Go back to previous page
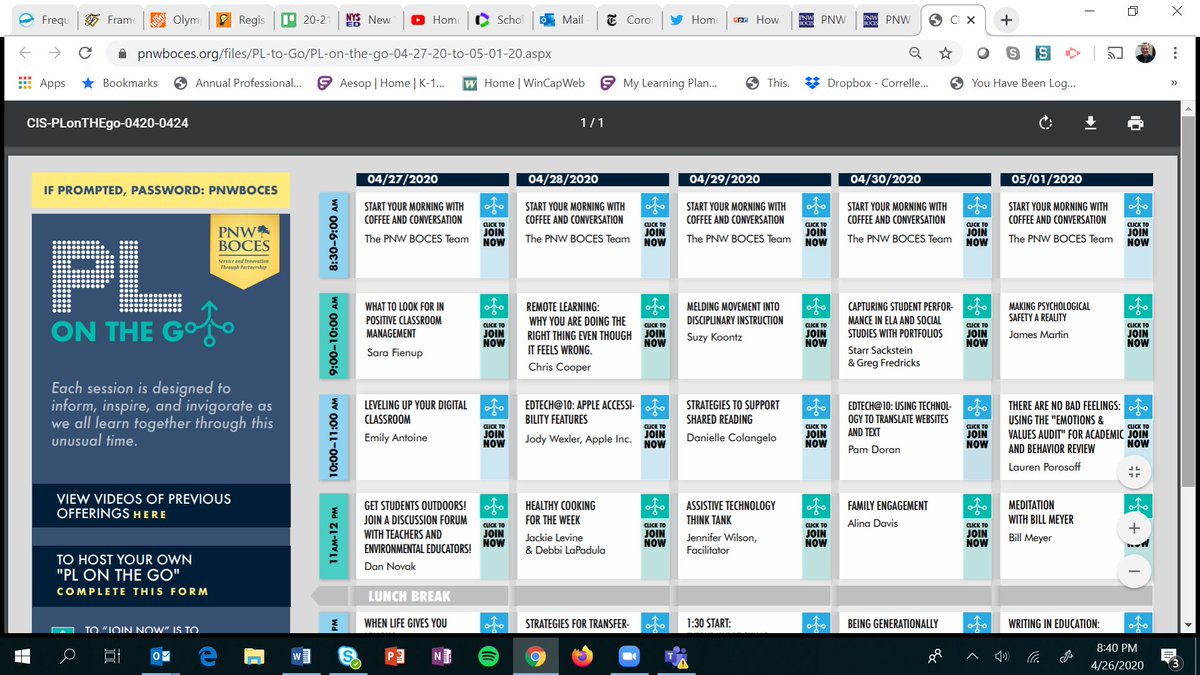1200x675 pixels. pos(24,53)
